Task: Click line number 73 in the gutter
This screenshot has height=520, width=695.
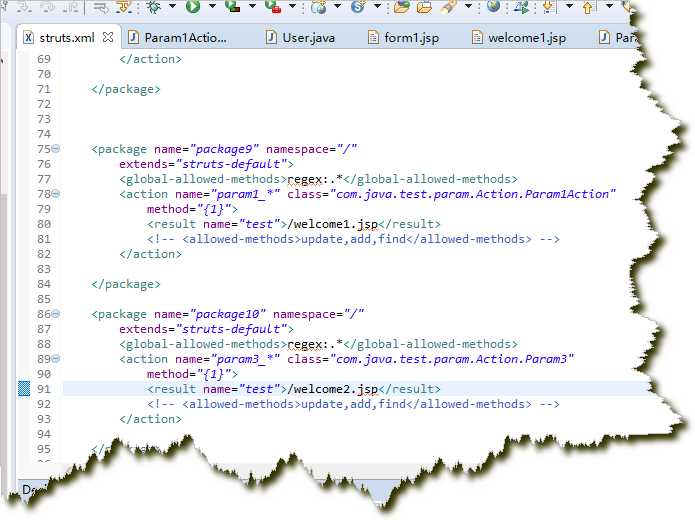Action: pyautogui.click(x=44, y=119)
